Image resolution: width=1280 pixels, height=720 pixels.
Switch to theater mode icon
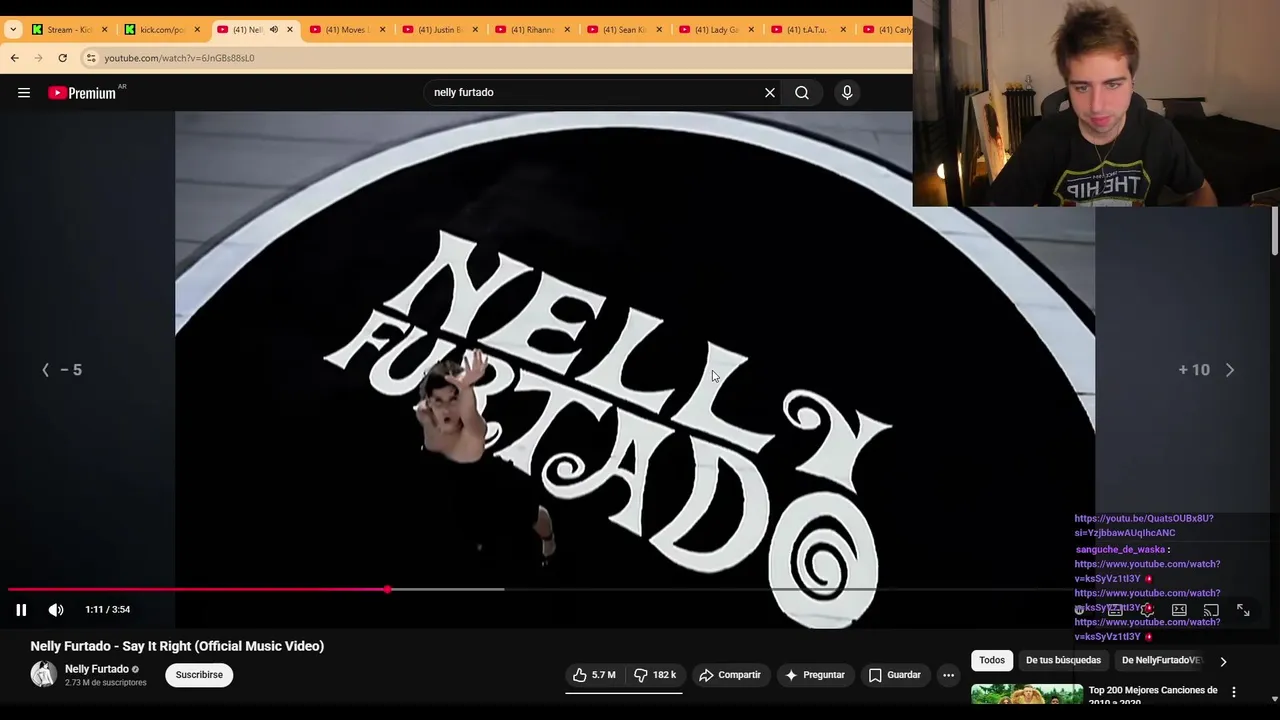coord(1179,610)
